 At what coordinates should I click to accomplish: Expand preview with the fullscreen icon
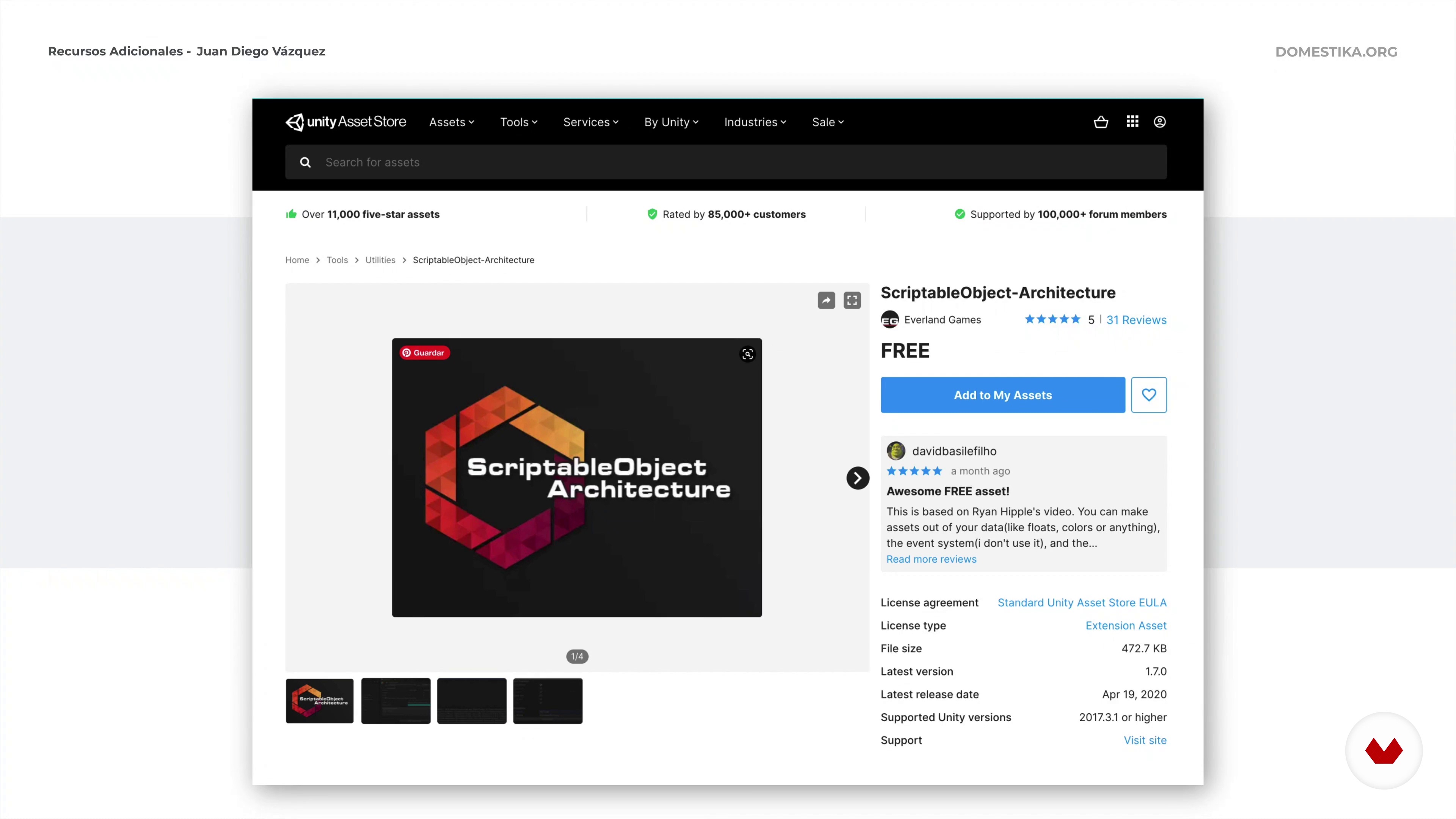click(x=852, y=300)
